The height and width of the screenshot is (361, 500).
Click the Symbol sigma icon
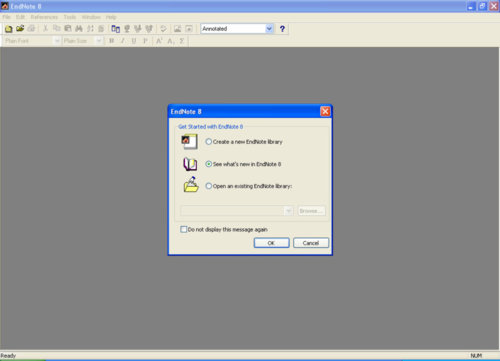point(182,41)
